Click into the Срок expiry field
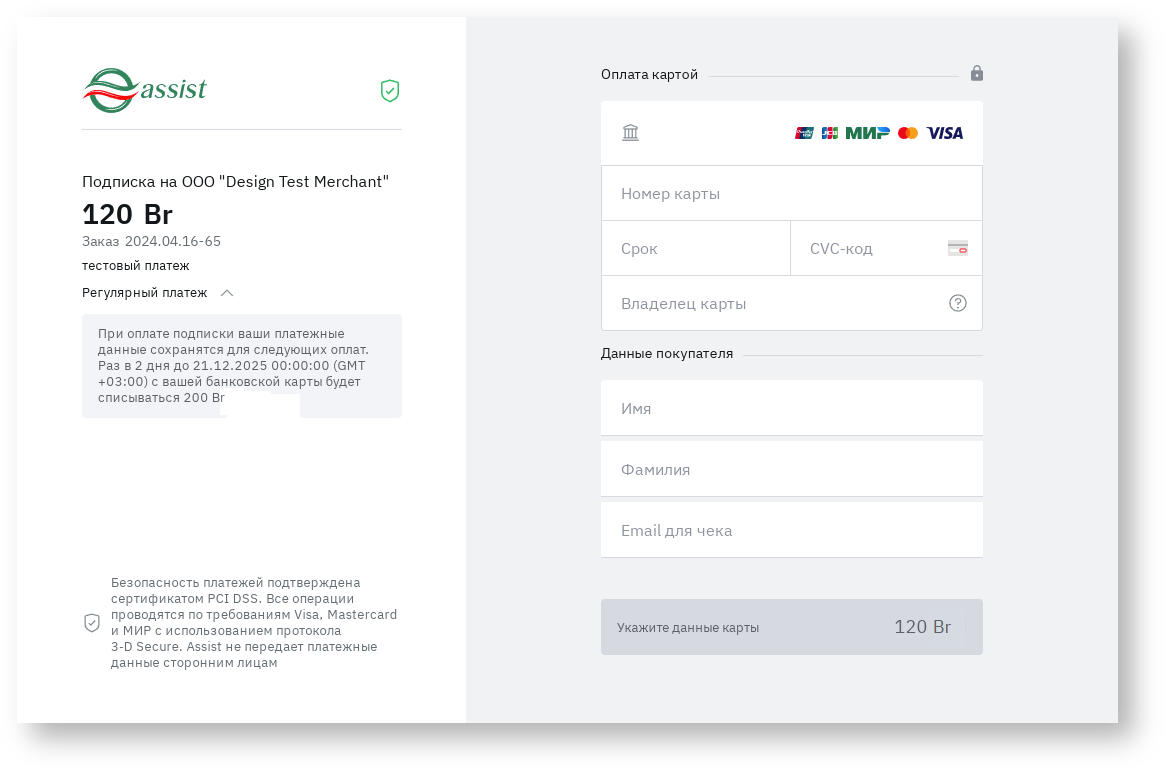The image size is (1166, 771). (x=695, y=249)
